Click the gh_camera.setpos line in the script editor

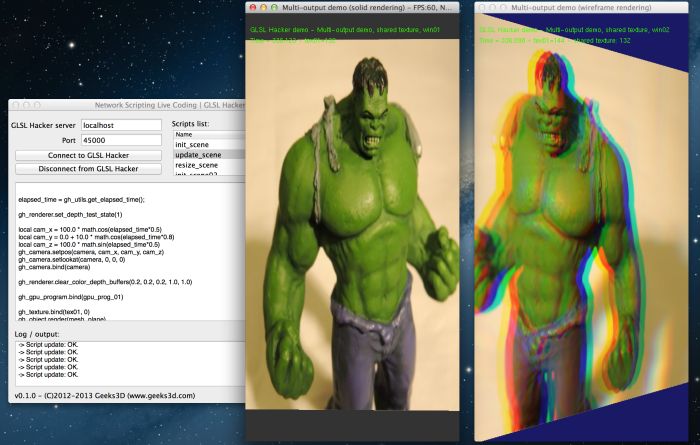pyautogui.click(x=91, y=252)
